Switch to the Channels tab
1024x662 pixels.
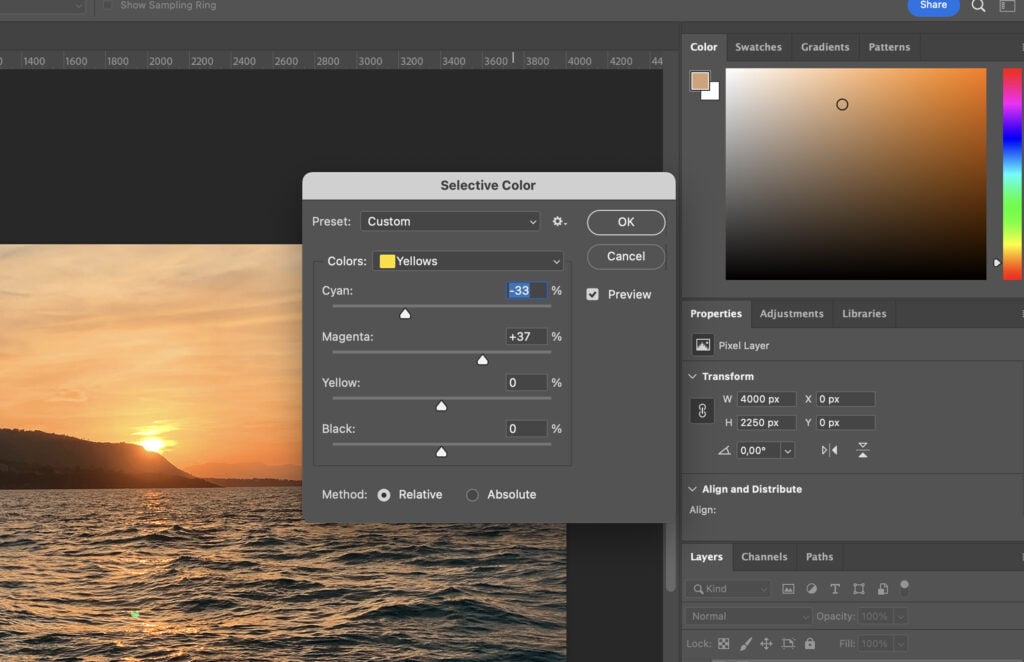764,557
